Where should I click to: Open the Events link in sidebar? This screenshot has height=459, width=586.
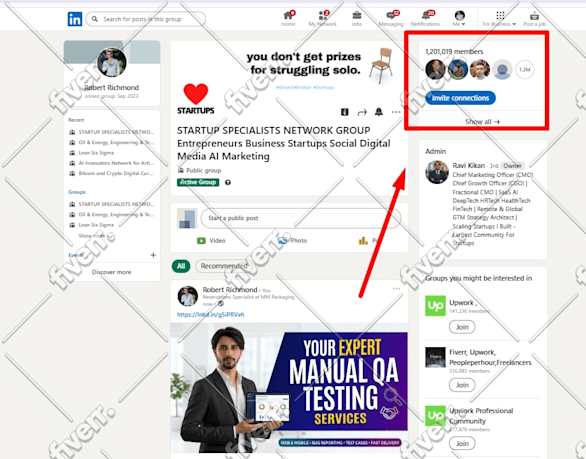tap(76, 255)
